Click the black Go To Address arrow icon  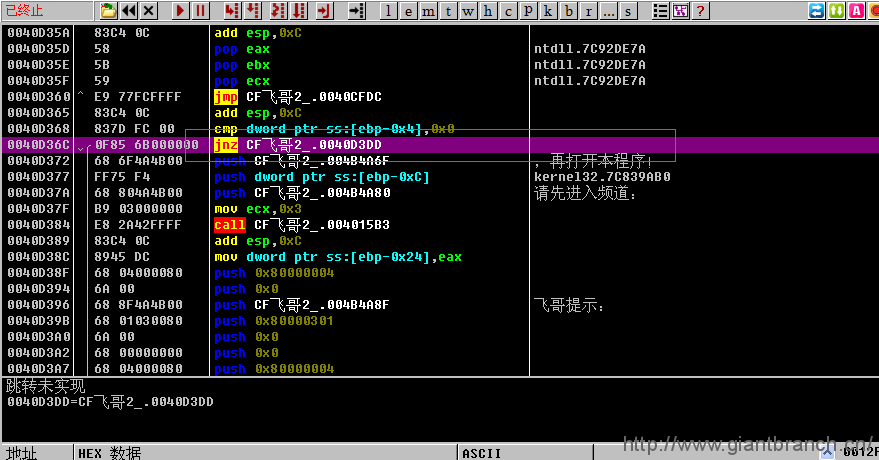pos(356,11)
